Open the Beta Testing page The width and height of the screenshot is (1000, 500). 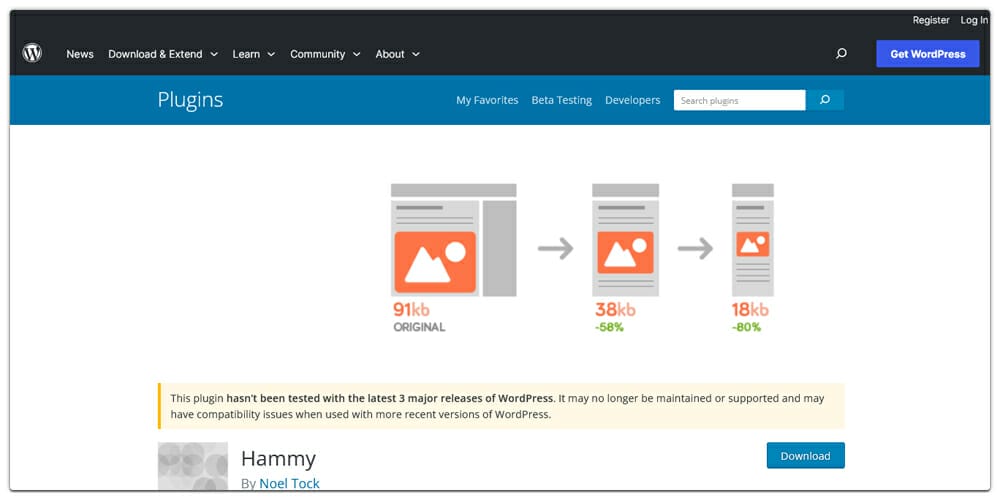(561, 100)
